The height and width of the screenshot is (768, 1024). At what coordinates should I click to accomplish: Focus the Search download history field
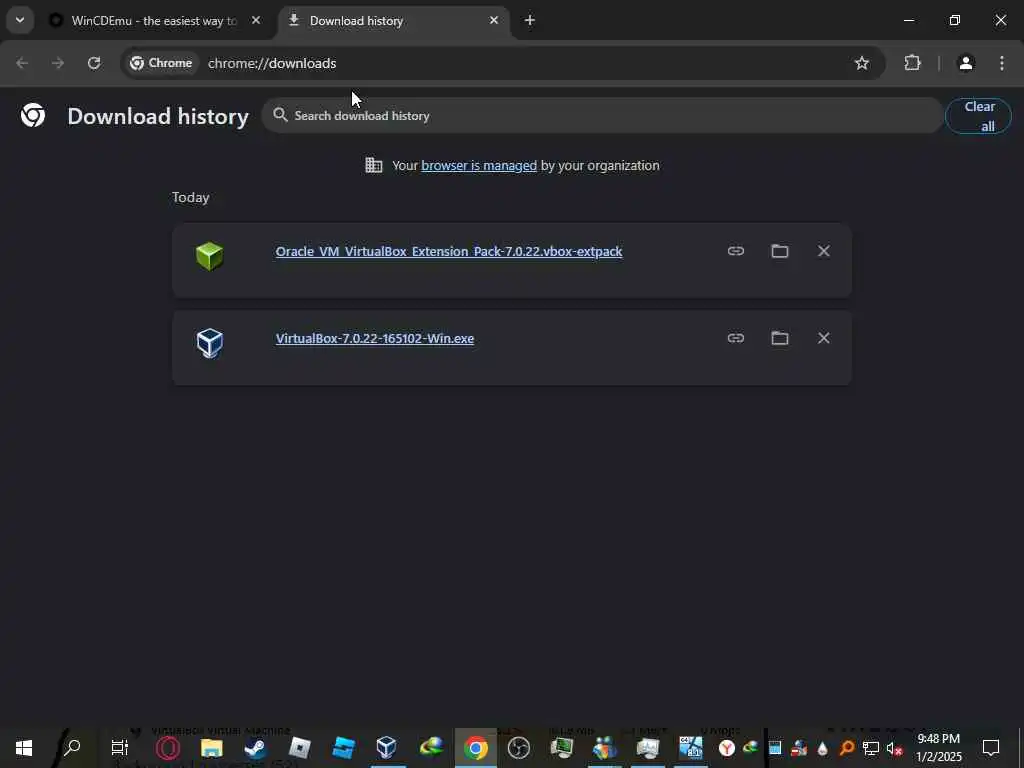click(x=602, y=116)
